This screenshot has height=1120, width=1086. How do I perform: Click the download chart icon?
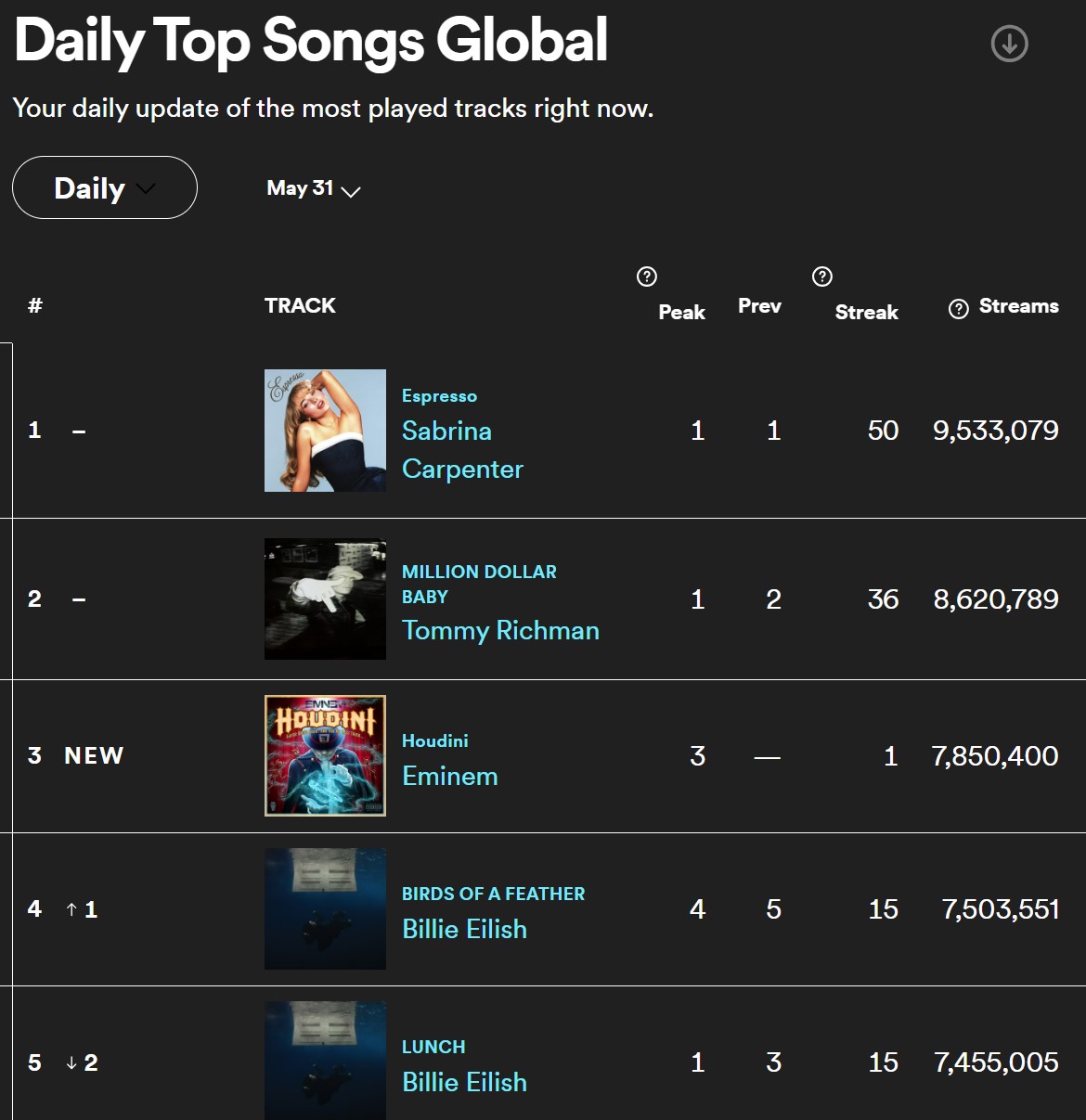click(x=1009, y=44)
